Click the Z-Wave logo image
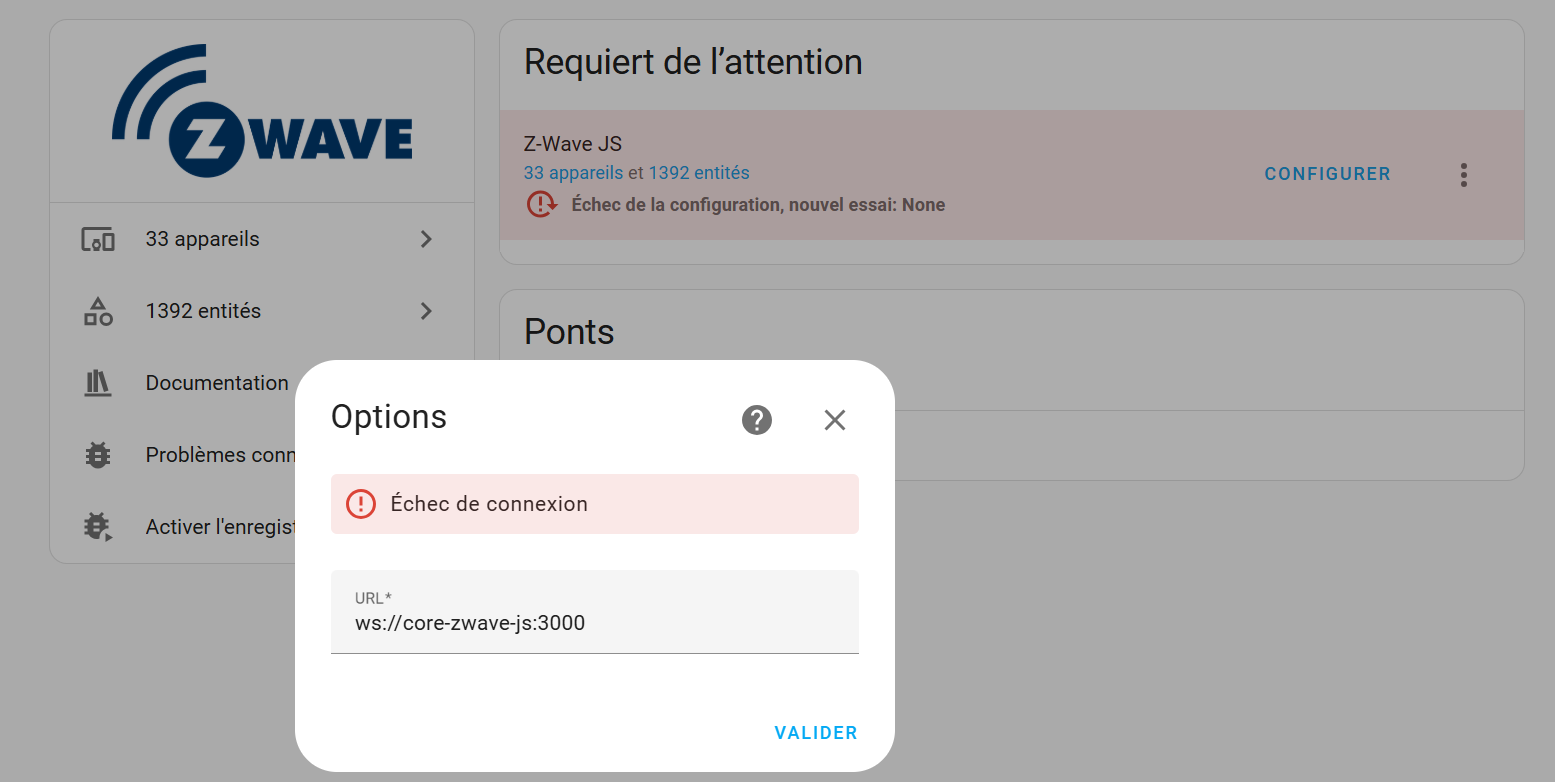The image size is (1555, 782). click(x=262, y=111)
